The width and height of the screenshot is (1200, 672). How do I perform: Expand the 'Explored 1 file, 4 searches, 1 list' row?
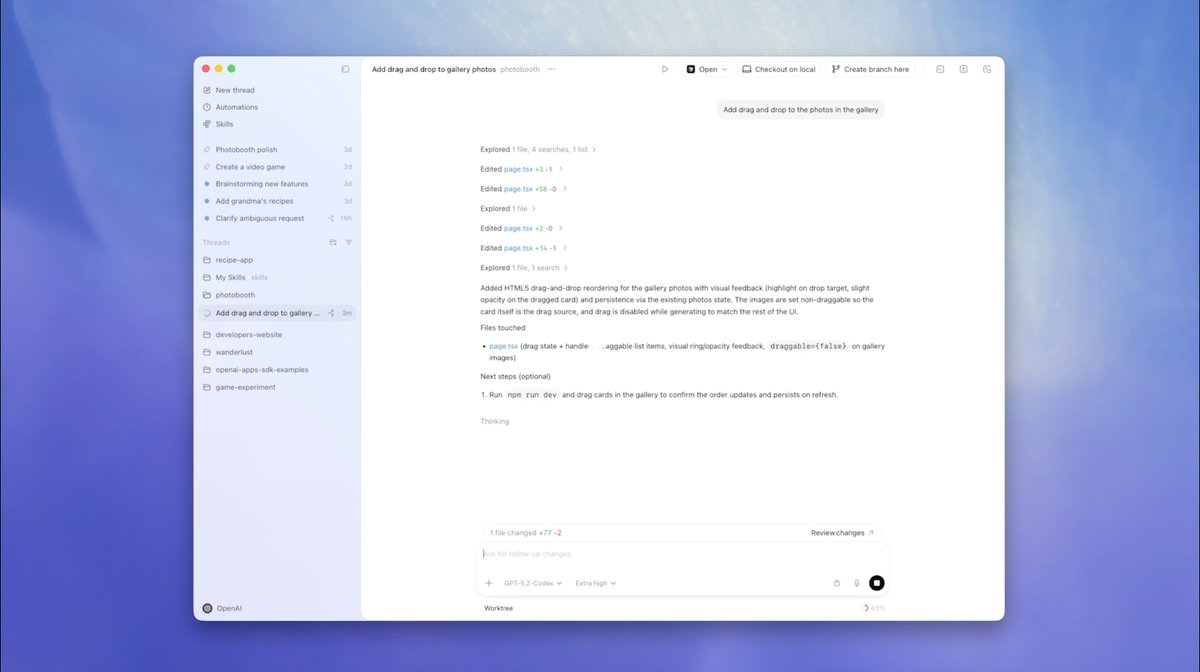pos(538,149)
